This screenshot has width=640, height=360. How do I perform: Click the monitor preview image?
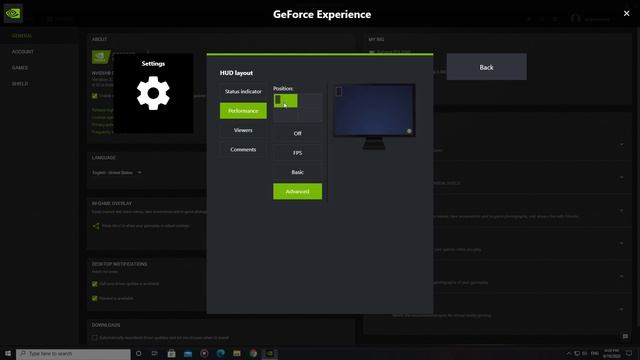374,116
